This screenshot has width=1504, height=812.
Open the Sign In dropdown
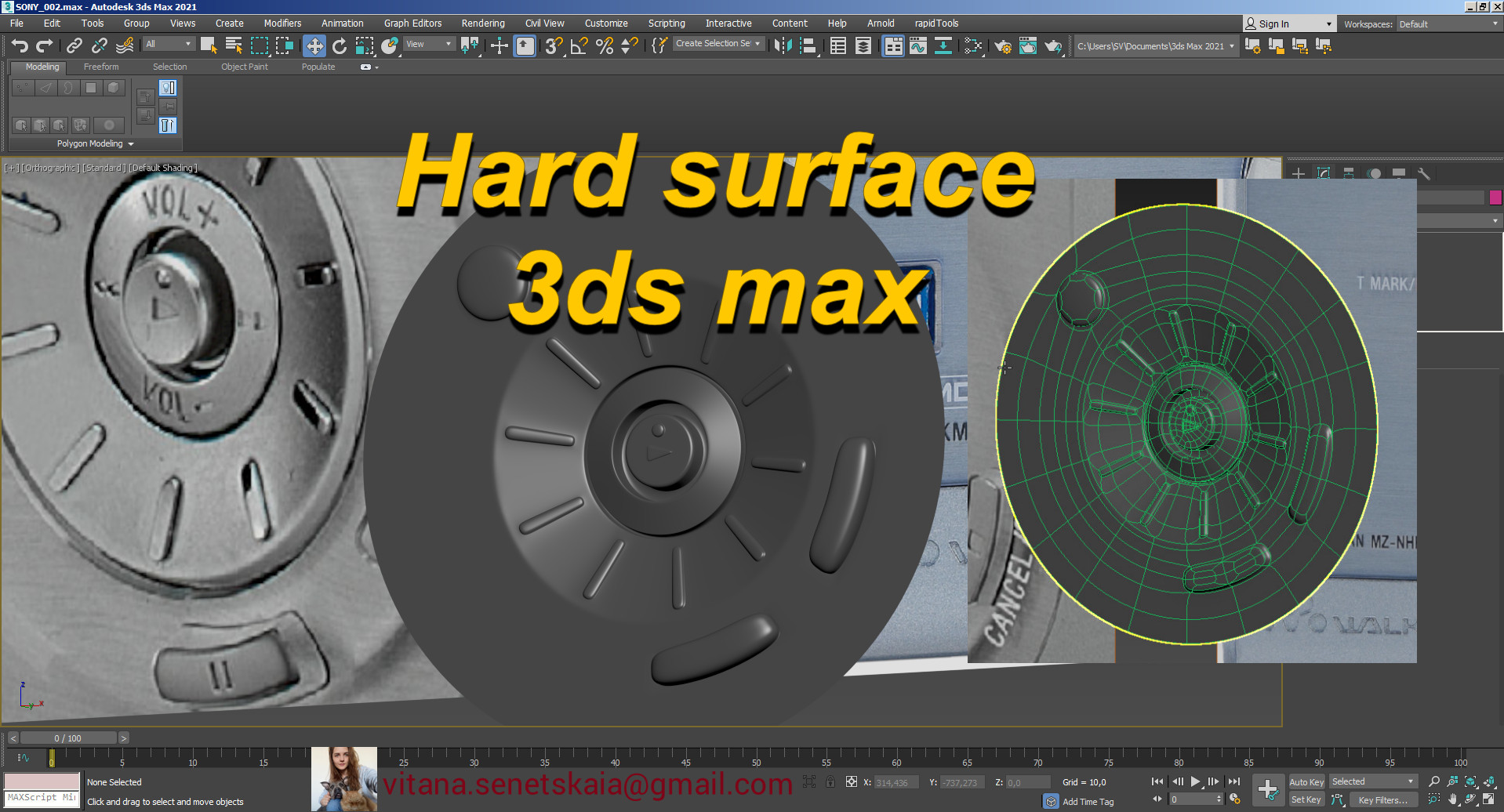(x=1288, y=24)
